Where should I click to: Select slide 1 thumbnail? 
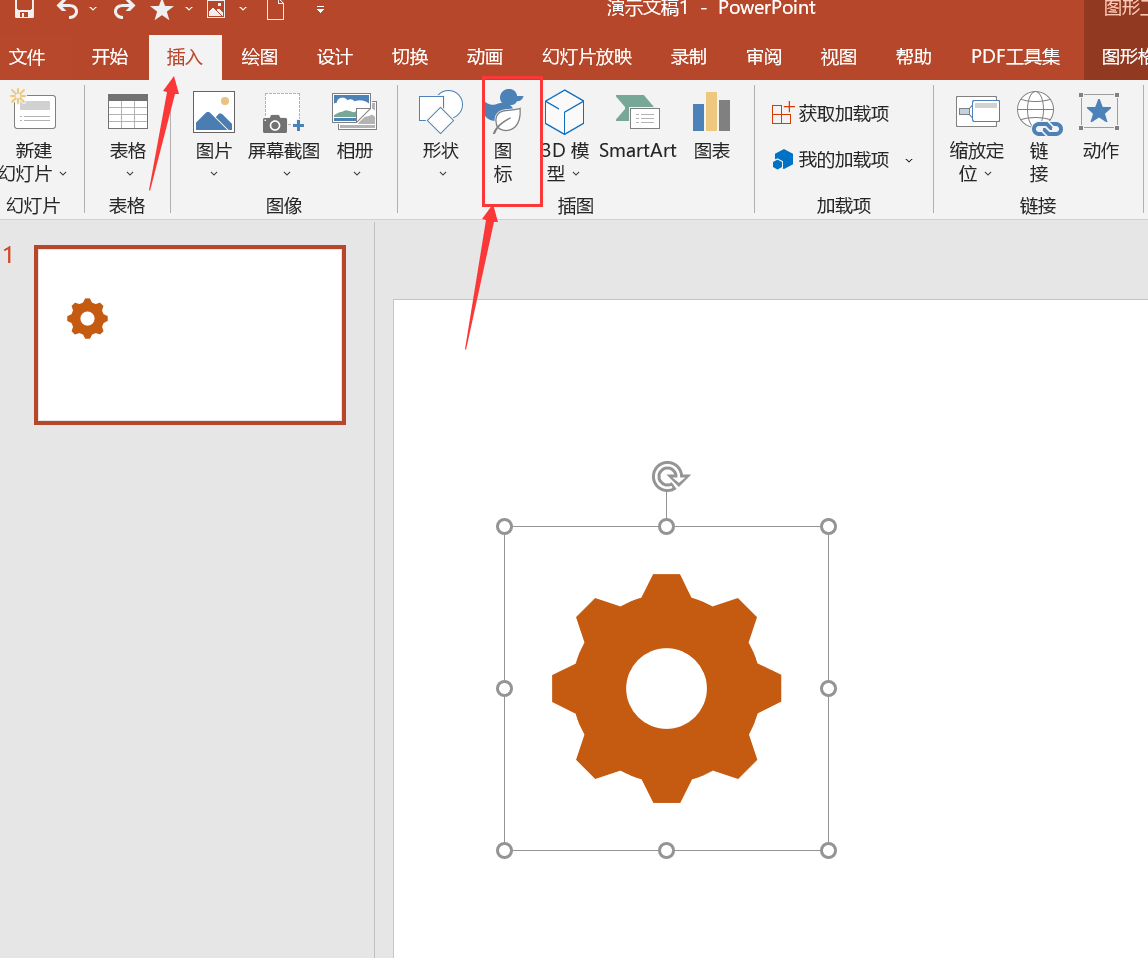[190, 335]
